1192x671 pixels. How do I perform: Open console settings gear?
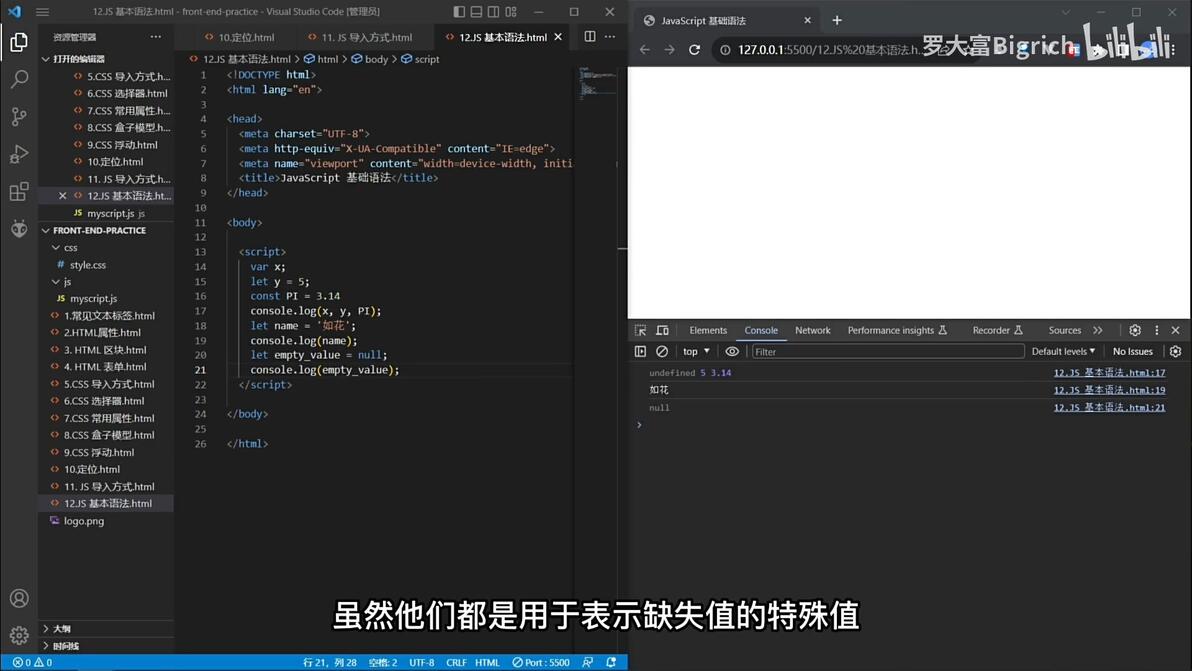pos(1175,352)
